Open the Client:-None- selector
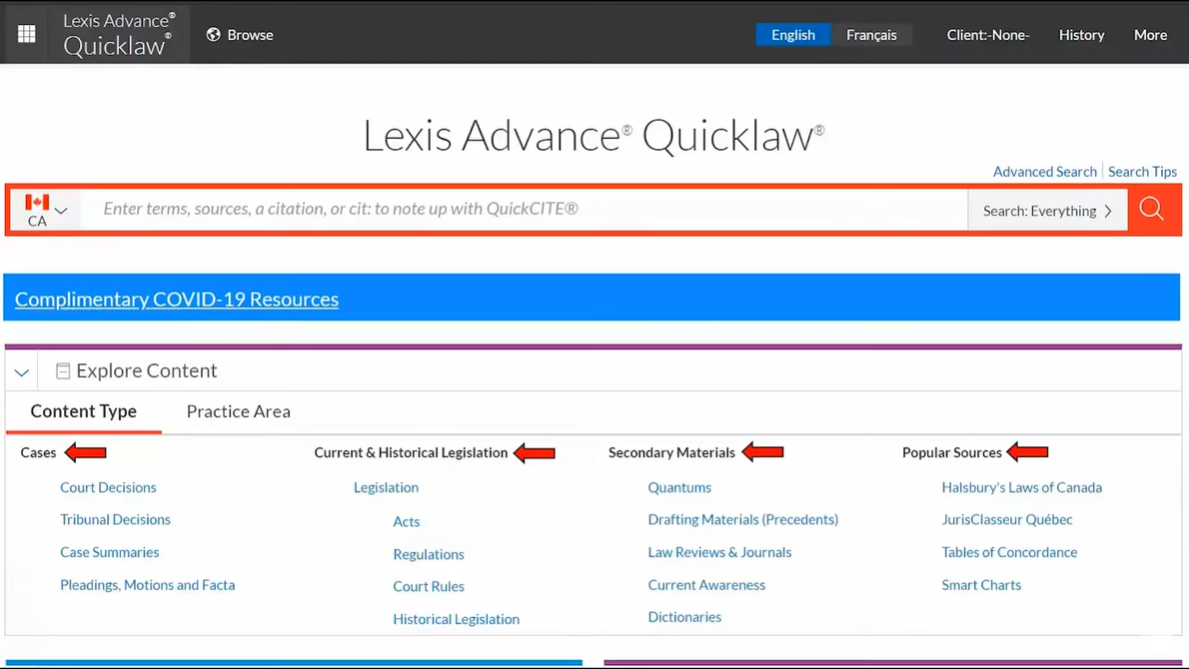The image size is (1189, 669). click(x=988, y=35)
